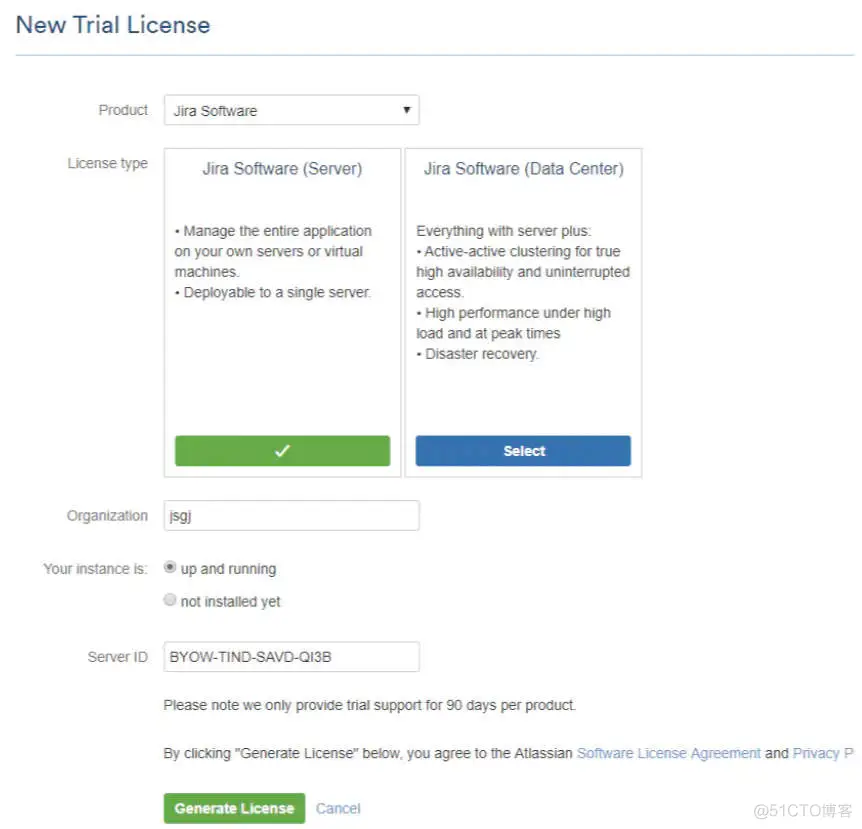Click the 90 days trial support note
Viewport: 862px width, 829px height.
(369, 705)
